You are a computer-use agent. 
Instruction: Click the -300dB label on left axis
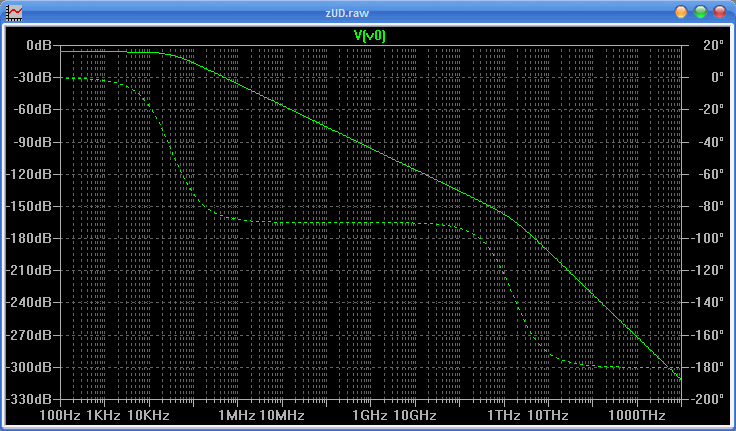[31, 368]
